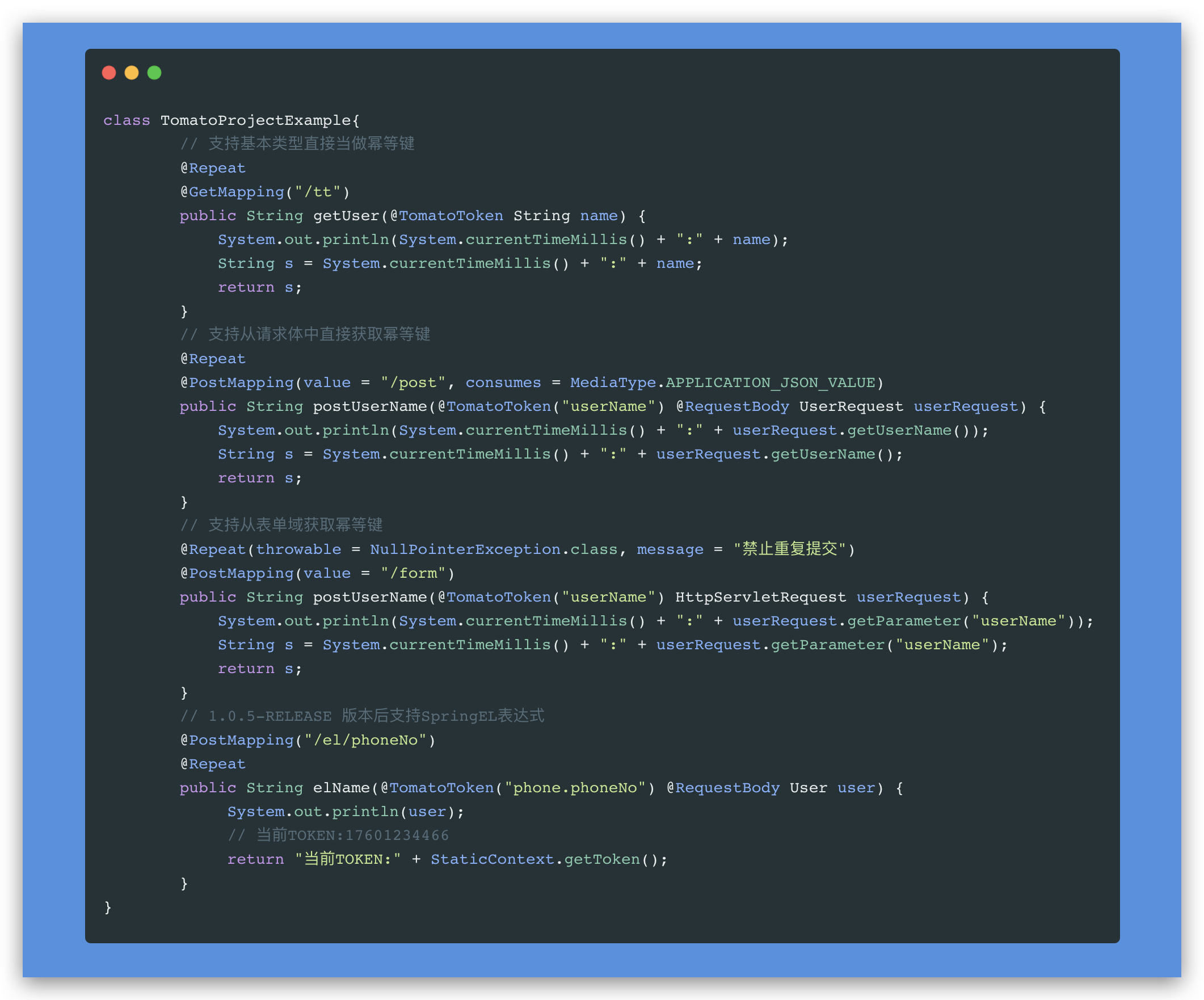Click the red close dot
Viewport: 1204px width, 1000px height.
point(109,73)
